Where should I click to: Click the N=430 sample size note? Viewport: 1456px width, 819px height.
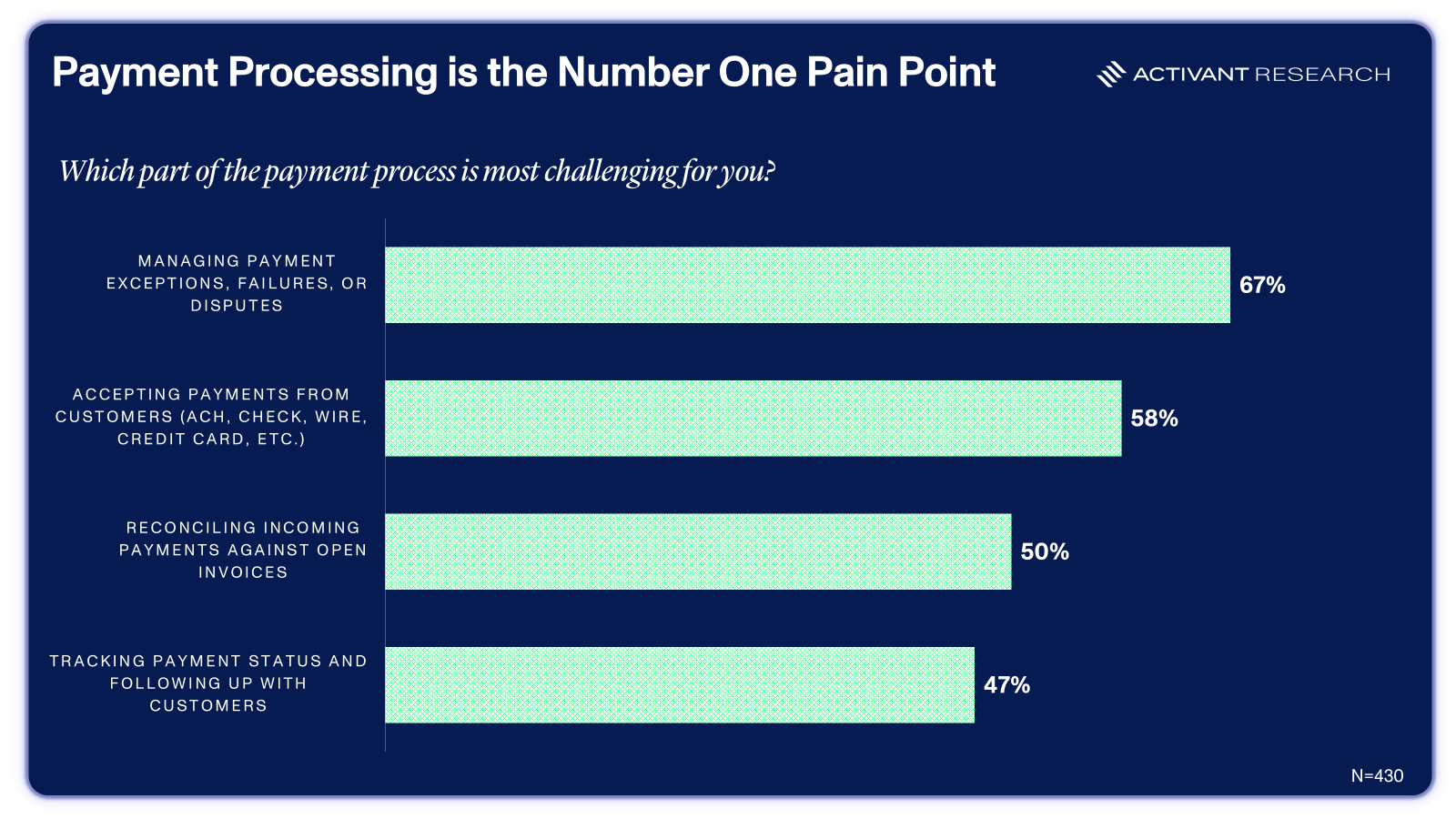click(x=1377, y=776)
